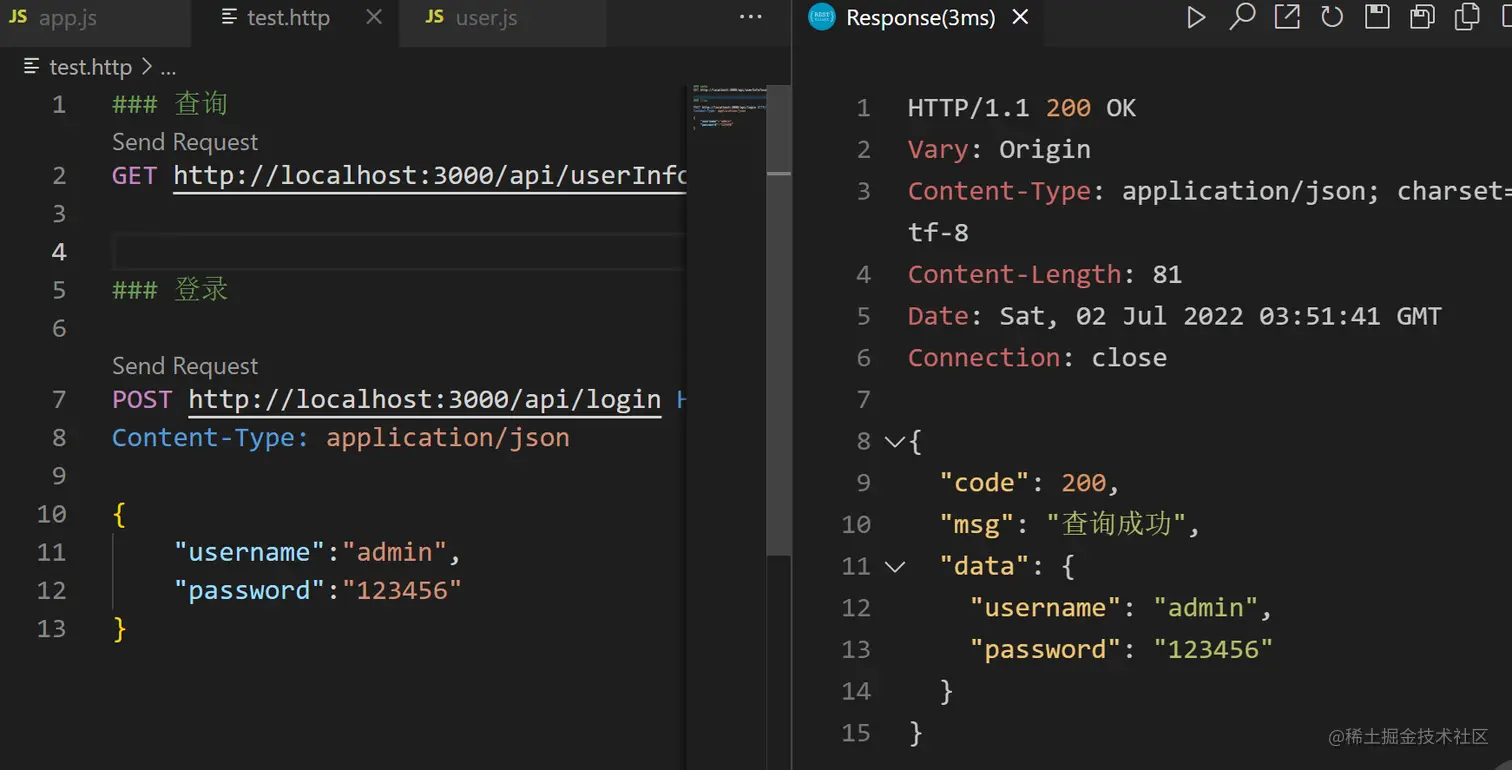Click the "Vary: Origin" header
The image size is (1512, 770).
[999, 150]
